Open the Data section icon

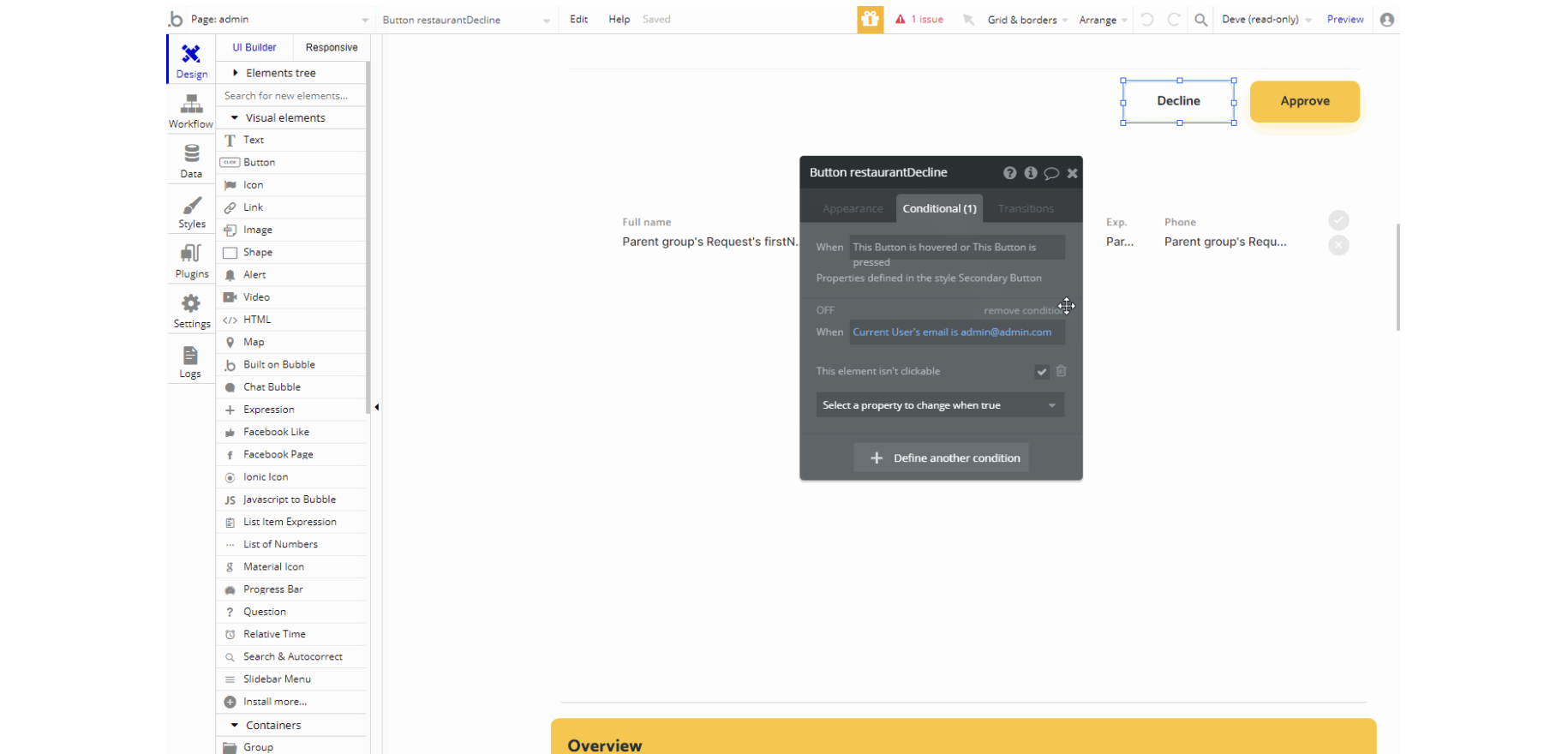[x=191, y=161]
